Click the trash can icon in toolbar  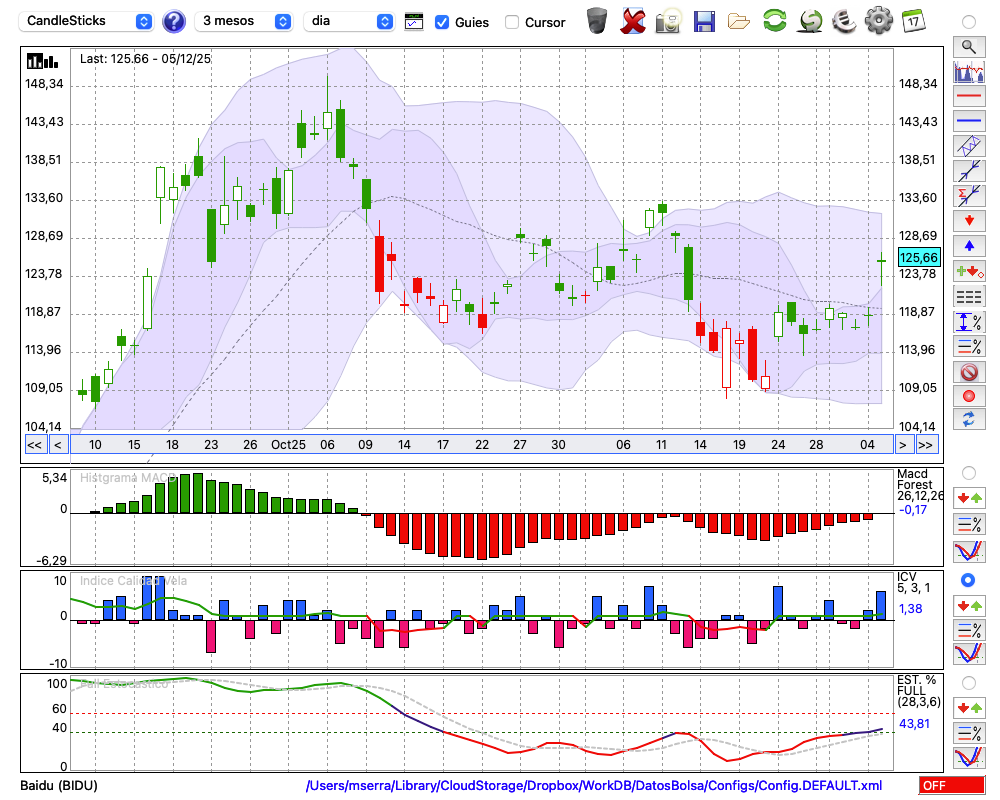(597, 21)
